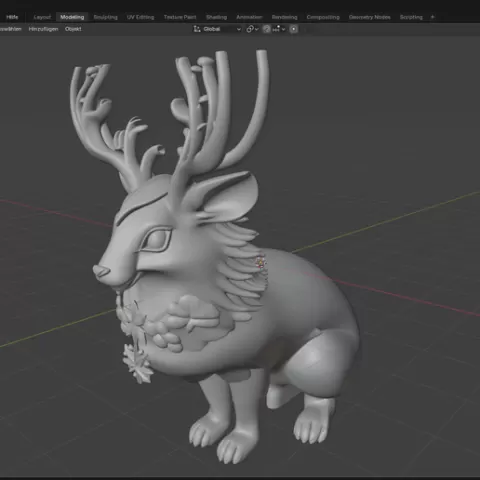480x480 pixels.
Task: Switch to the Scripting workspace tab
Action: 411,17
